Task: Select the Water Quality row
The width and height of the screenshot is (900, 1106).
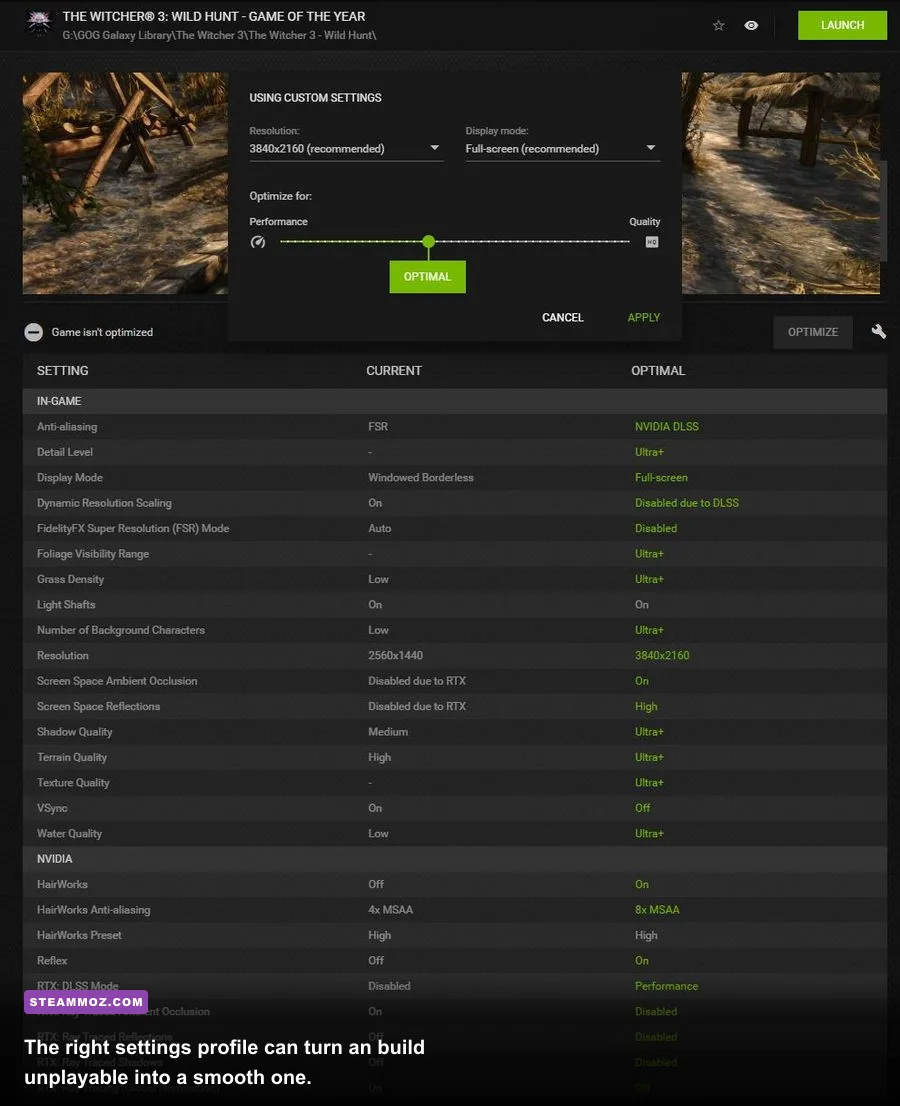Action: [x=455, y=833]
